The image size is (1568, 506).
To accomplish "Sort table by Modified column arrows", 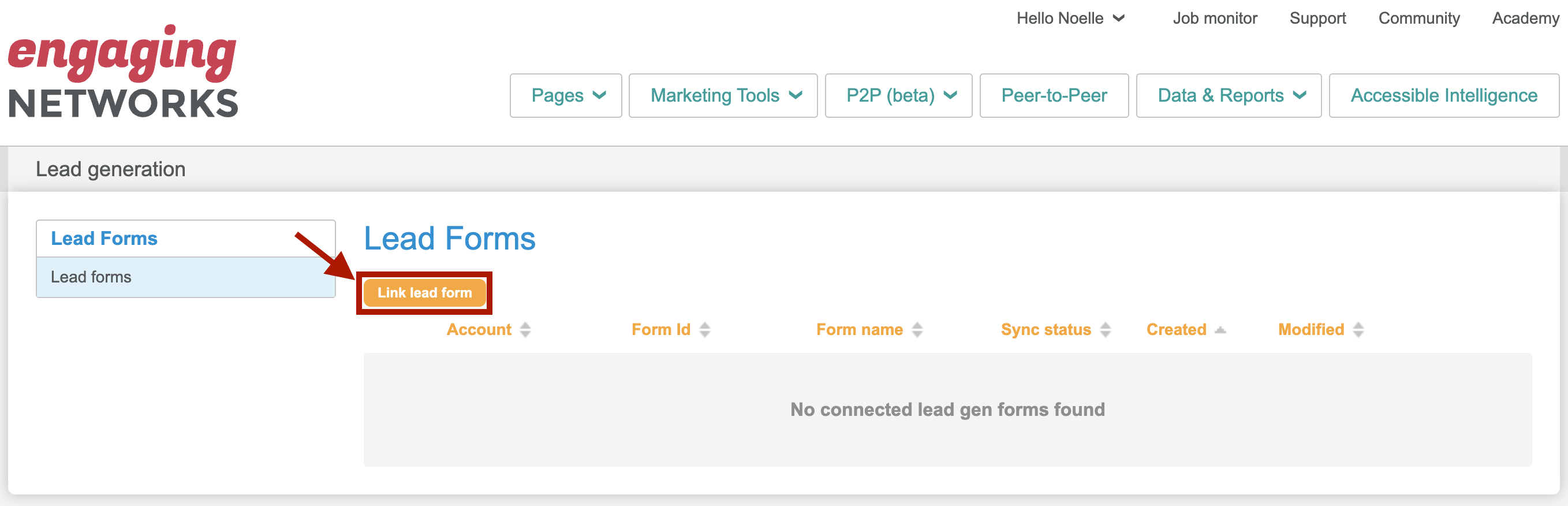I will click(x=1357, y=329).
